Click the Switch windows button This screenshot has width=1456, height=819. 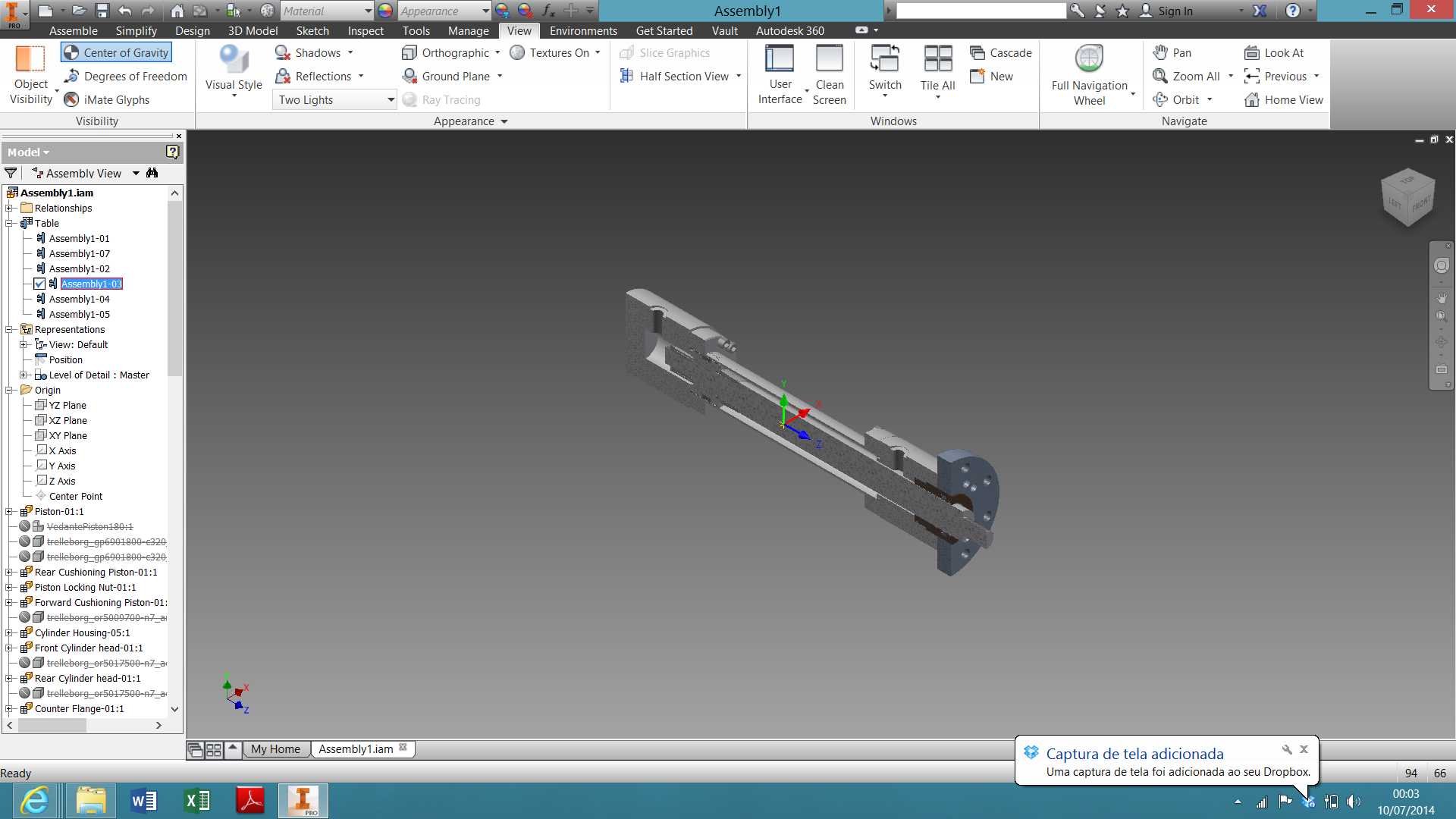pos(885,72)
